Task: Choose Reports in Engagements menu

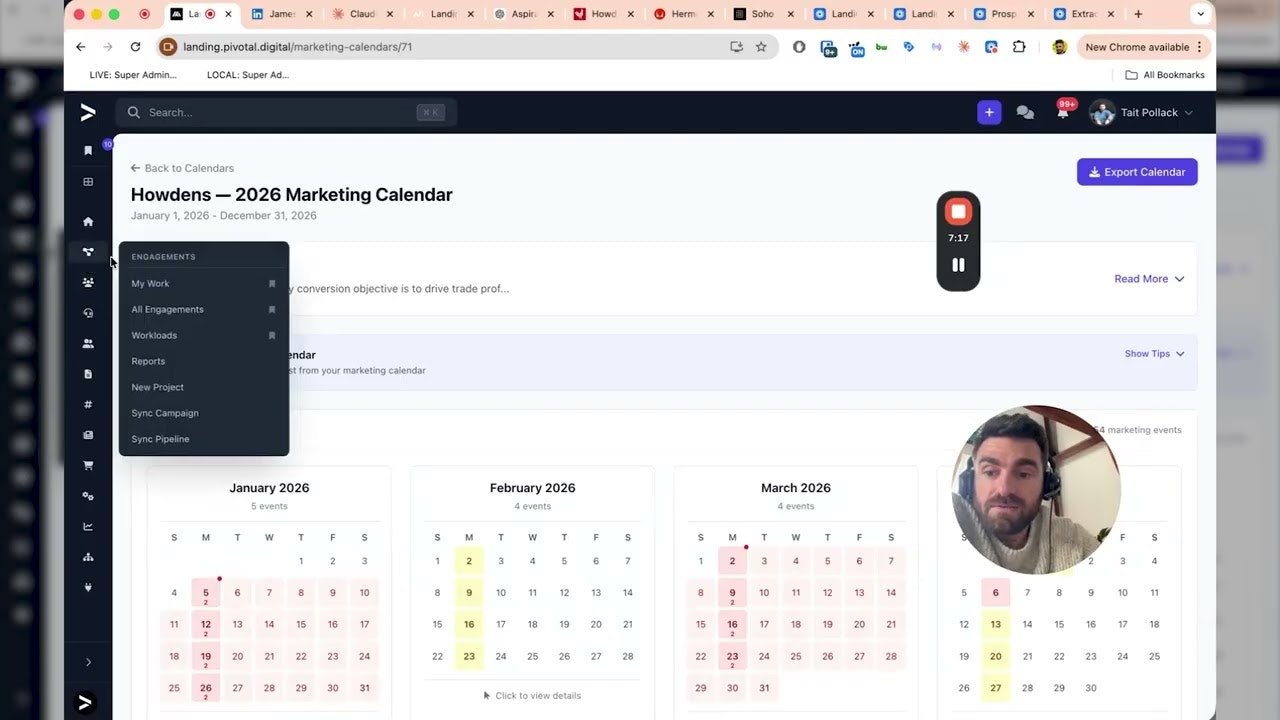Action: coord(148,362)
